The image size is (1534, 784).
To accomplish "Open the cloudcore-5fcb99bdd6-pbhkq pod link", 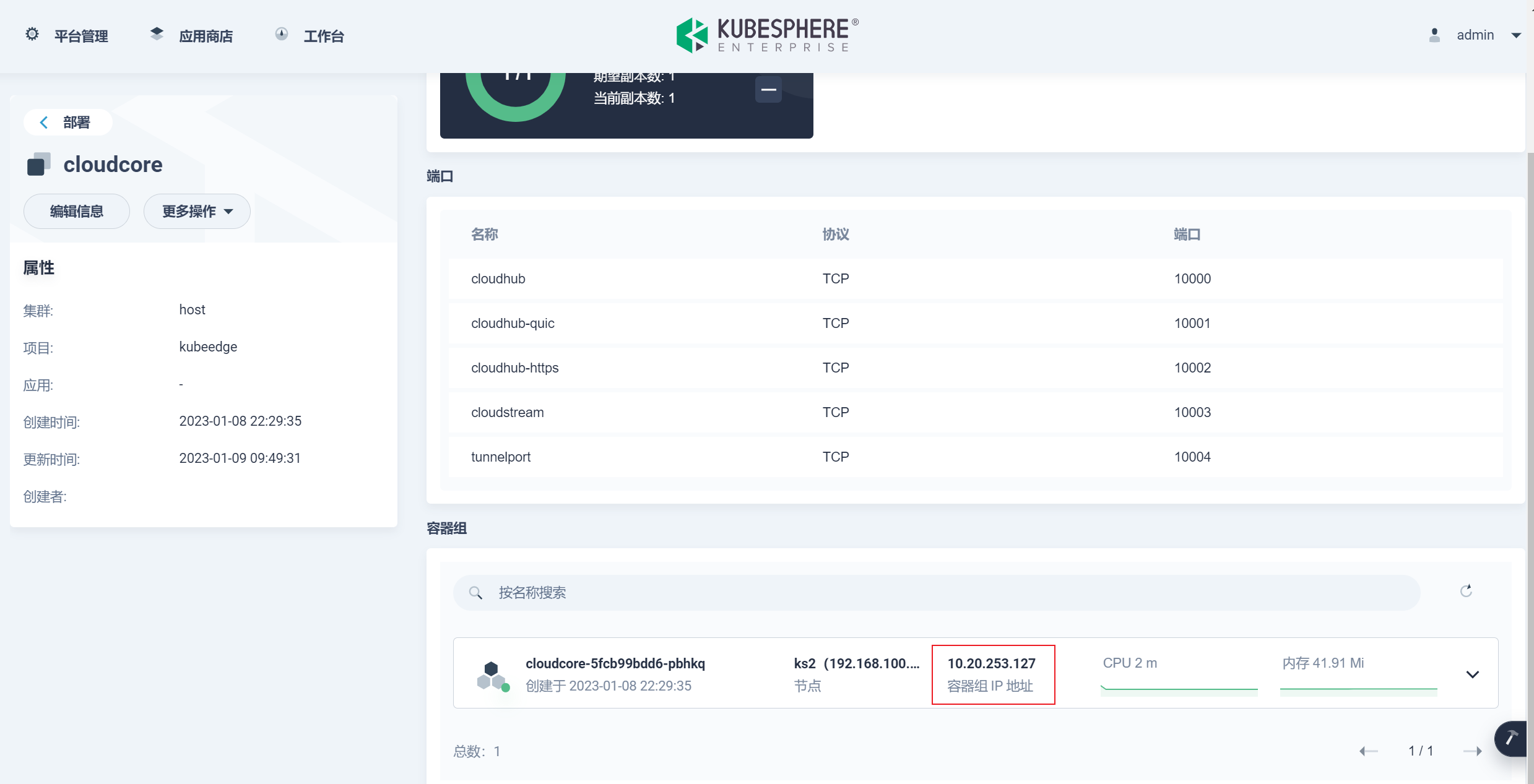I will [615, 663].
